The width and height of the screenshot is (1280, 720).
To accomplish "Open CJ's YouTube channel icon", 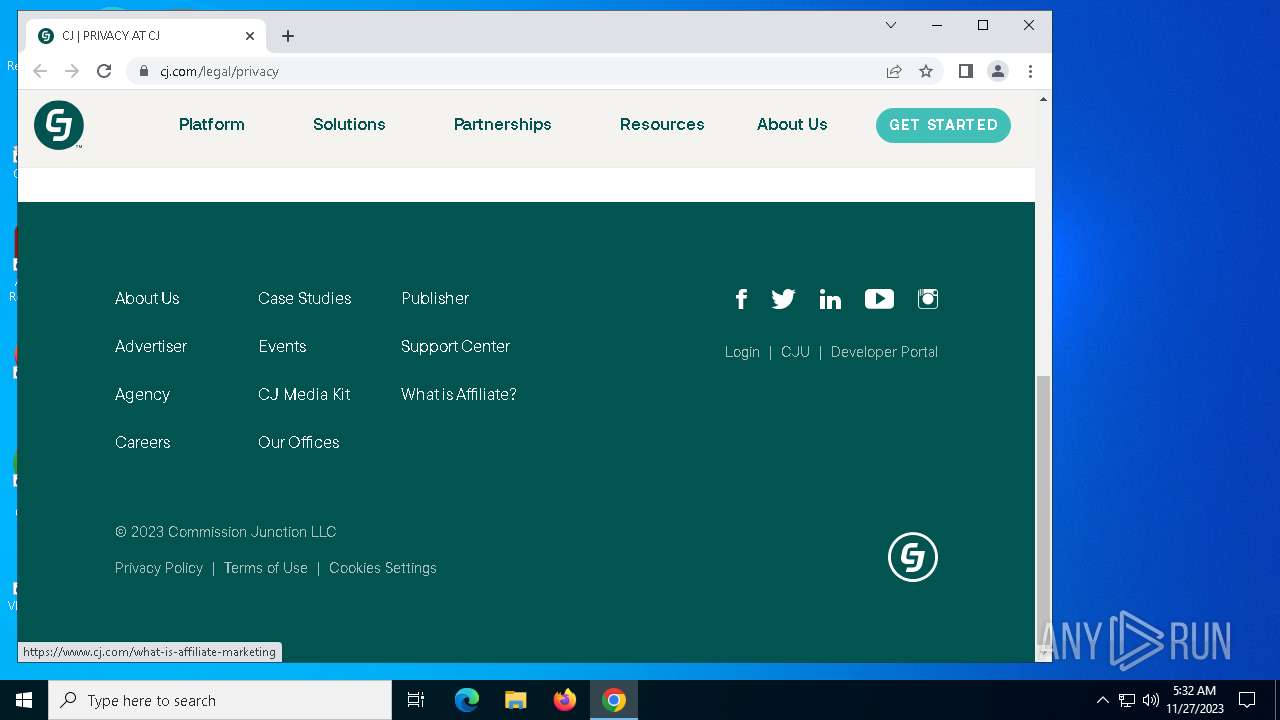I will 879,299.
